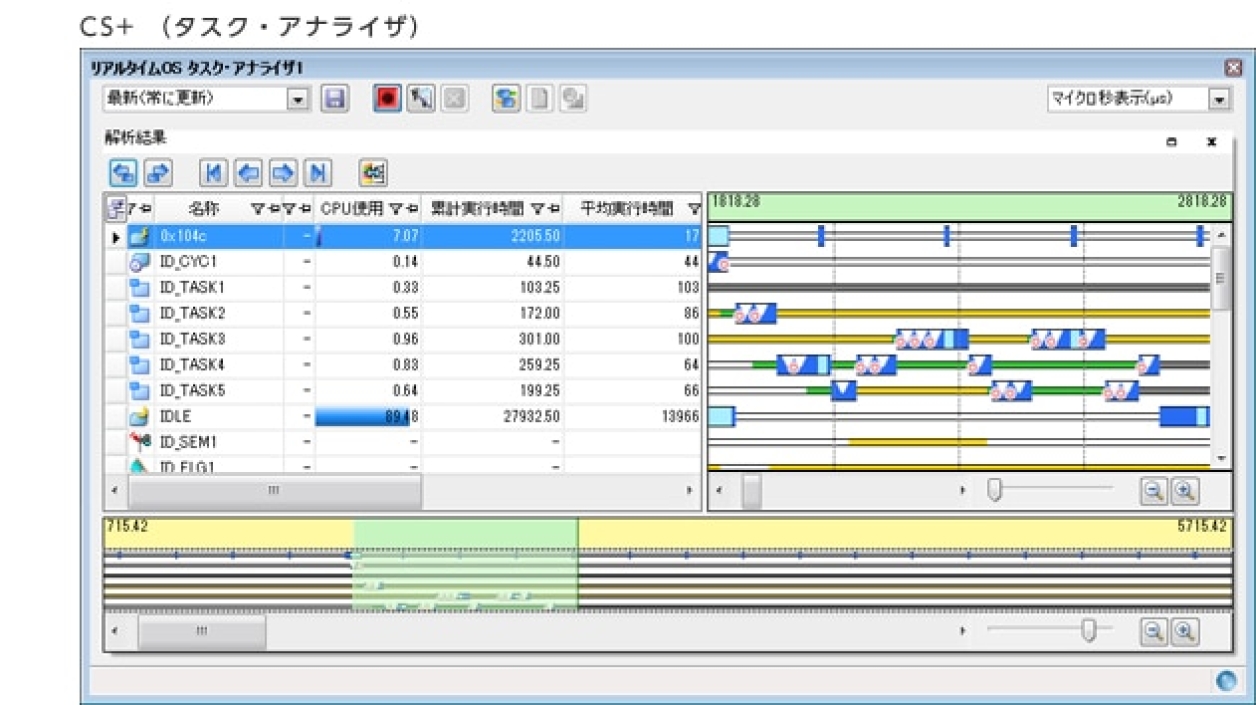Click the column chooser icon at the table's top-left corner
Screen dimensions: 1256x705
click(x=116, y=209)
